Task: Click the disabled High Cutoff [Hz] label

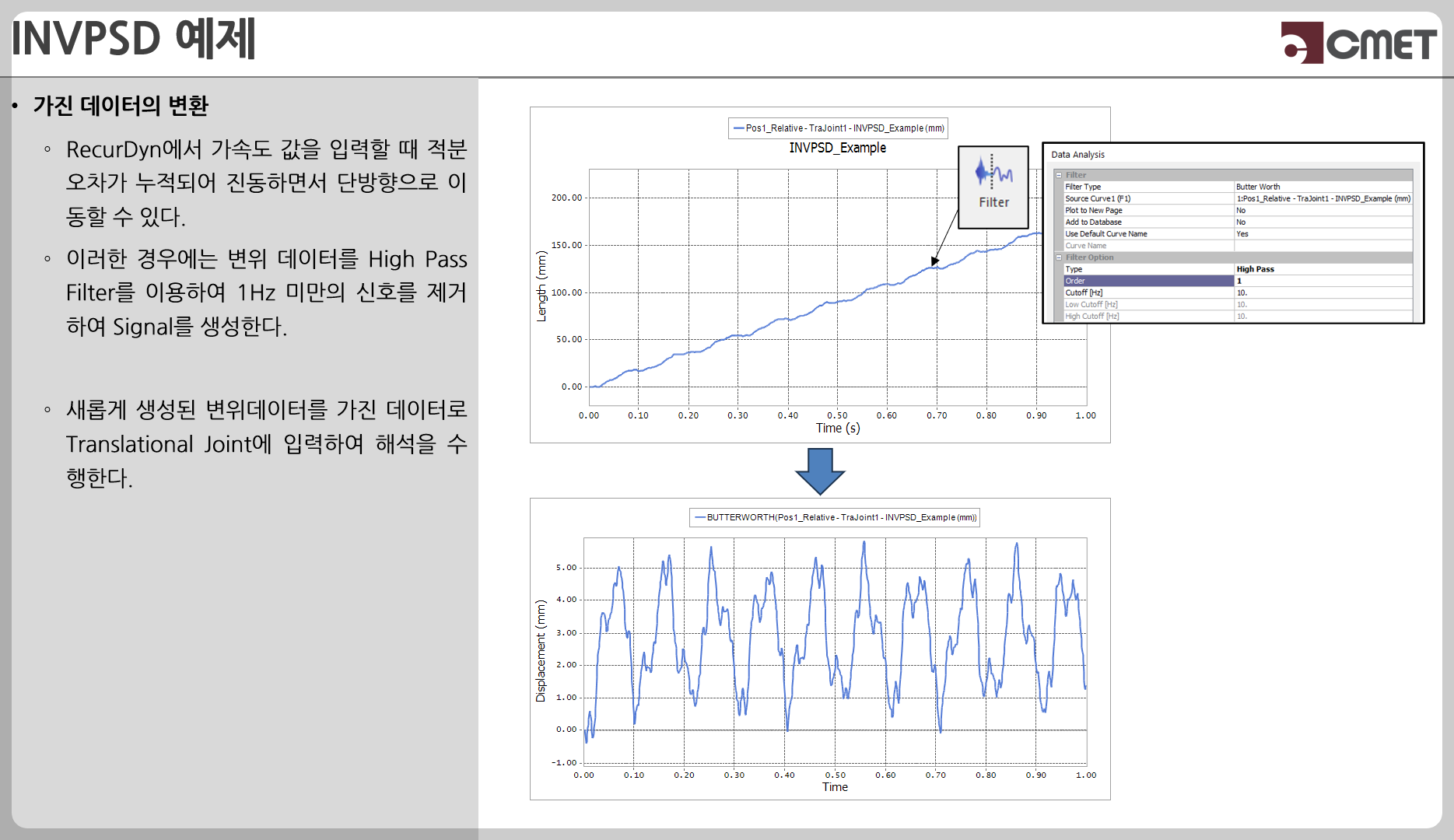Action: coord(1092,316)
